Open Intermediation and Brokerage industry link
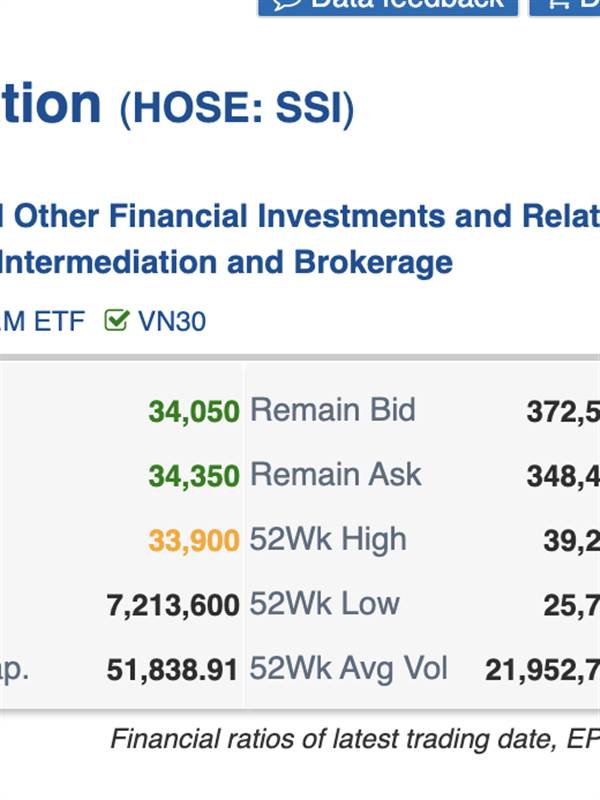Screen dimensions: 600x800 (x=227, y=262)
